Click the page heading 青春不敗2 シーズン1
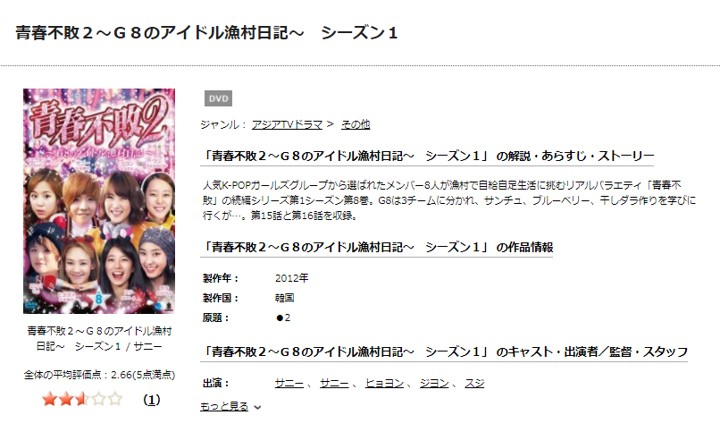The width and height of the screenshot is (720, 432). (x=207, y=33)
